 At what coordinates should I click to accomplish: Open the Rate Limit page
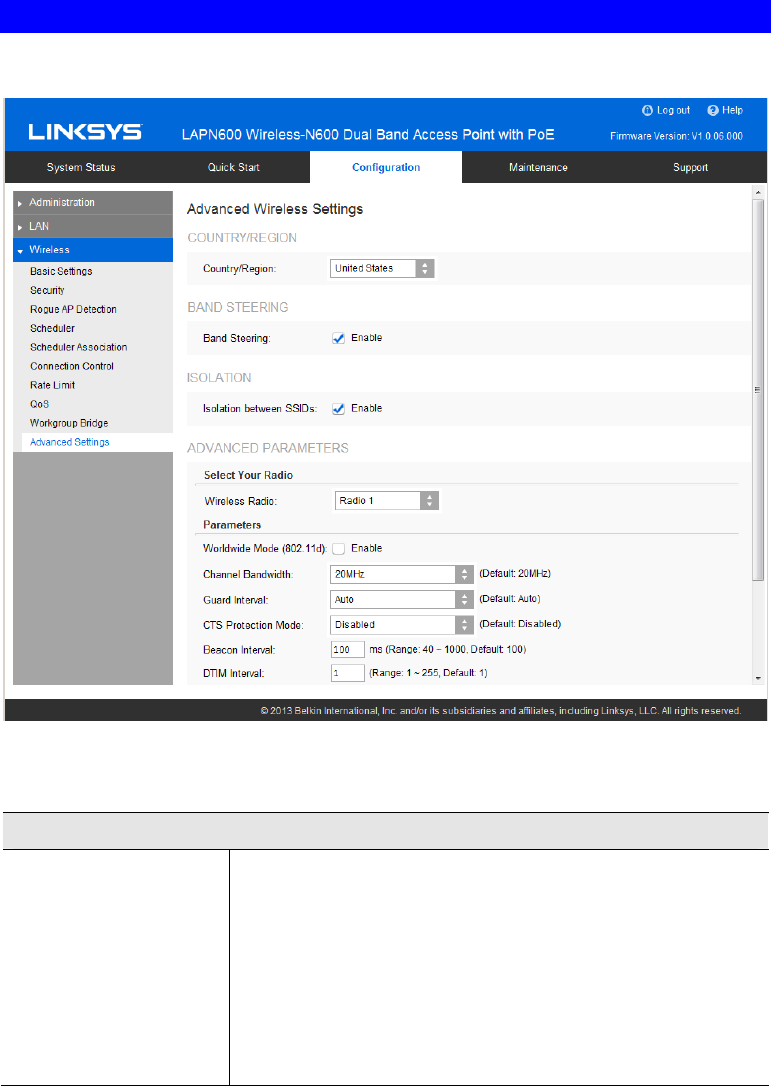click(x=53, y=385)
